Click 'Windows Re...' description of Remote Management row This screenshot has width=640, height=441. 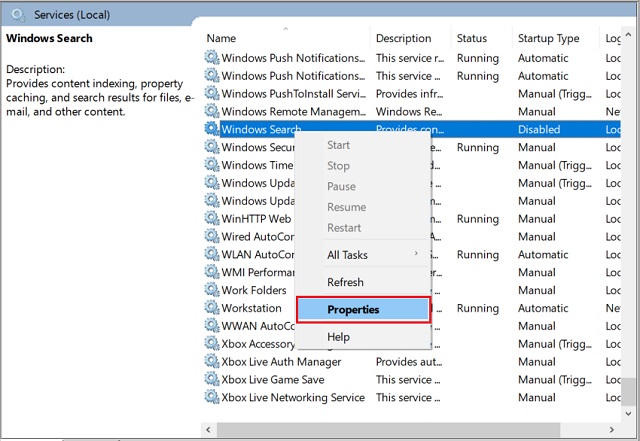click(409, 111)
